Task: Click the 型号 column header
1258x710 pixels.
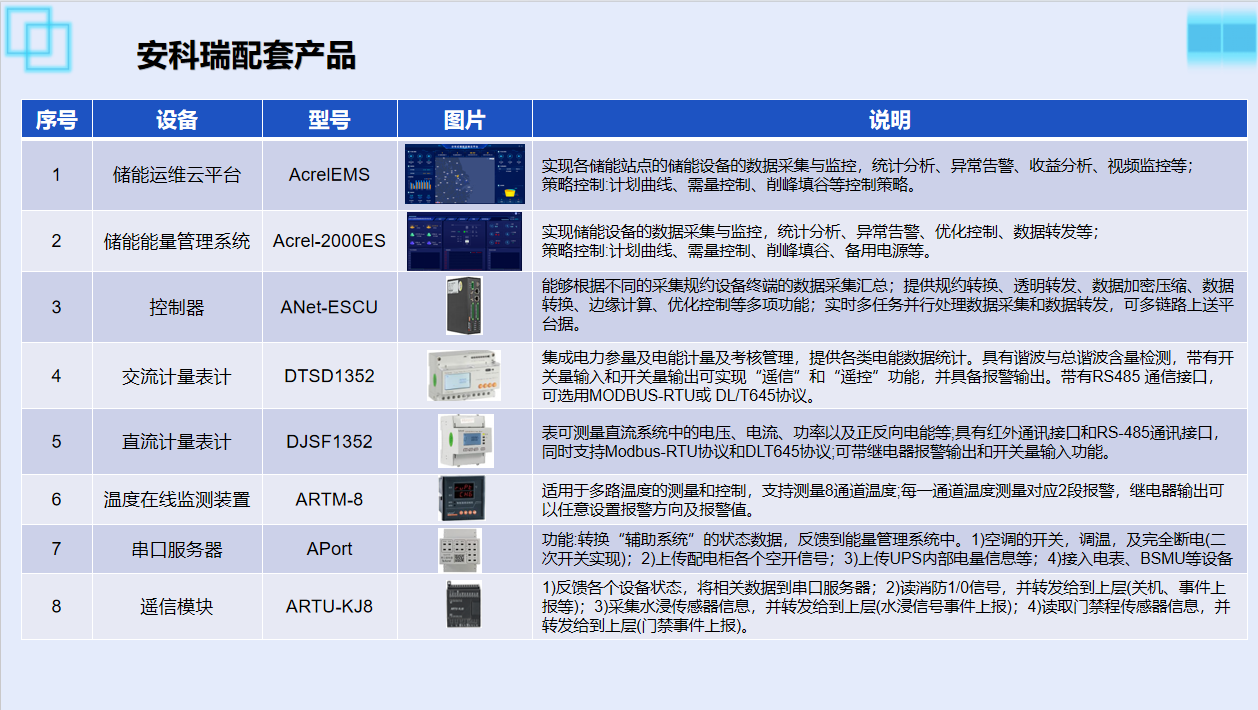Action: pyautogui.click(x=329, y=120)
